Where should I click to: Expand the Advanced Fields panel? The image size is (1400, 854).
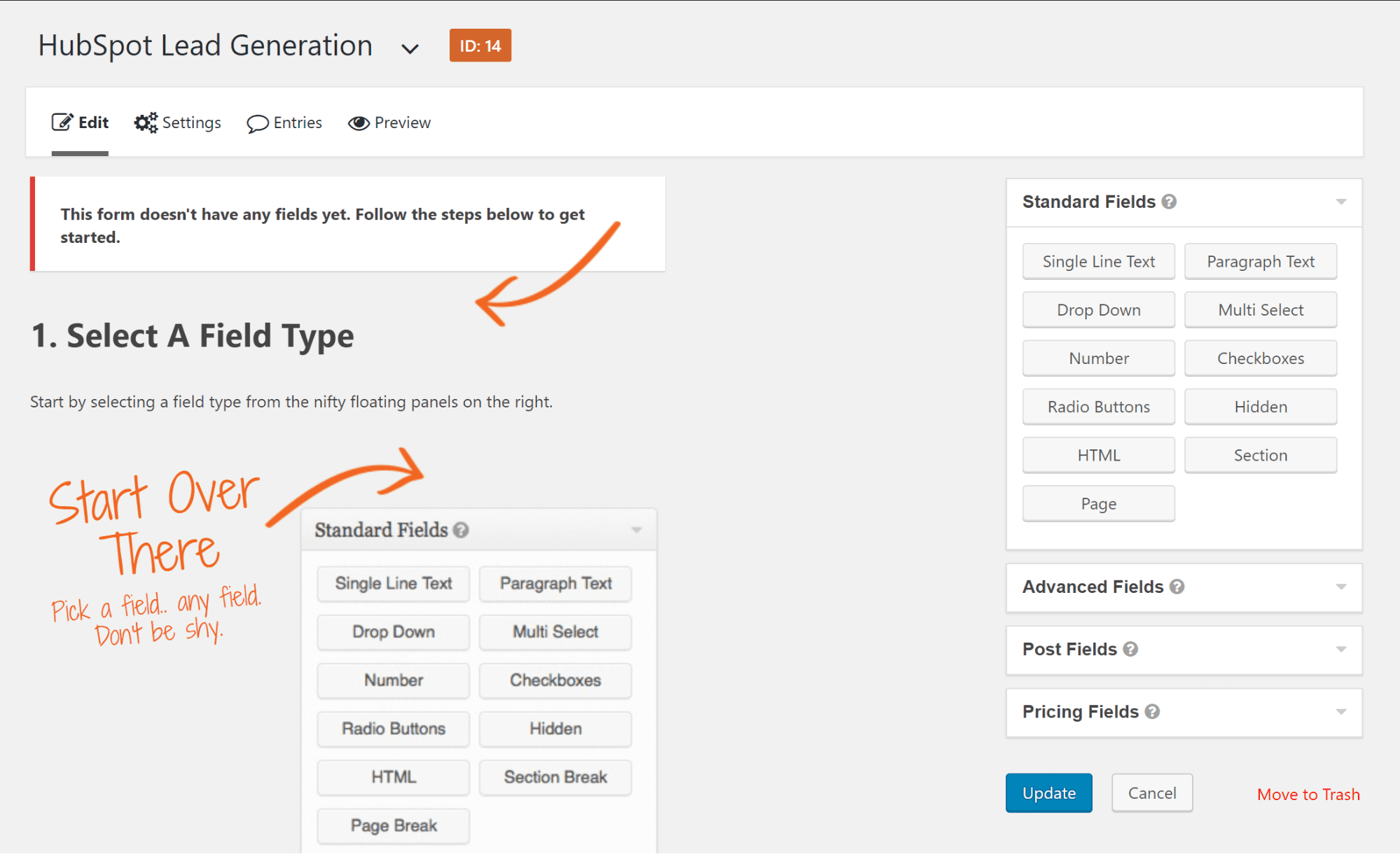point(1184,587)
